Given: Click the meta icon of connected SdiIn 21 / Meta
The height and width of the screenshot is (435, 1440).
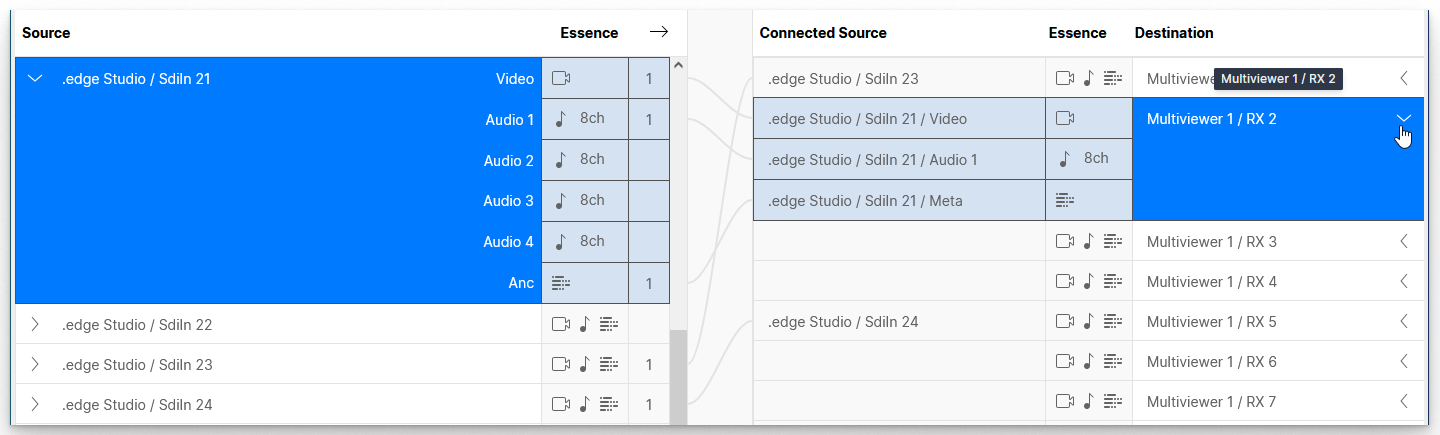Looking at the screenshot, I should [x=1065, y=200].
